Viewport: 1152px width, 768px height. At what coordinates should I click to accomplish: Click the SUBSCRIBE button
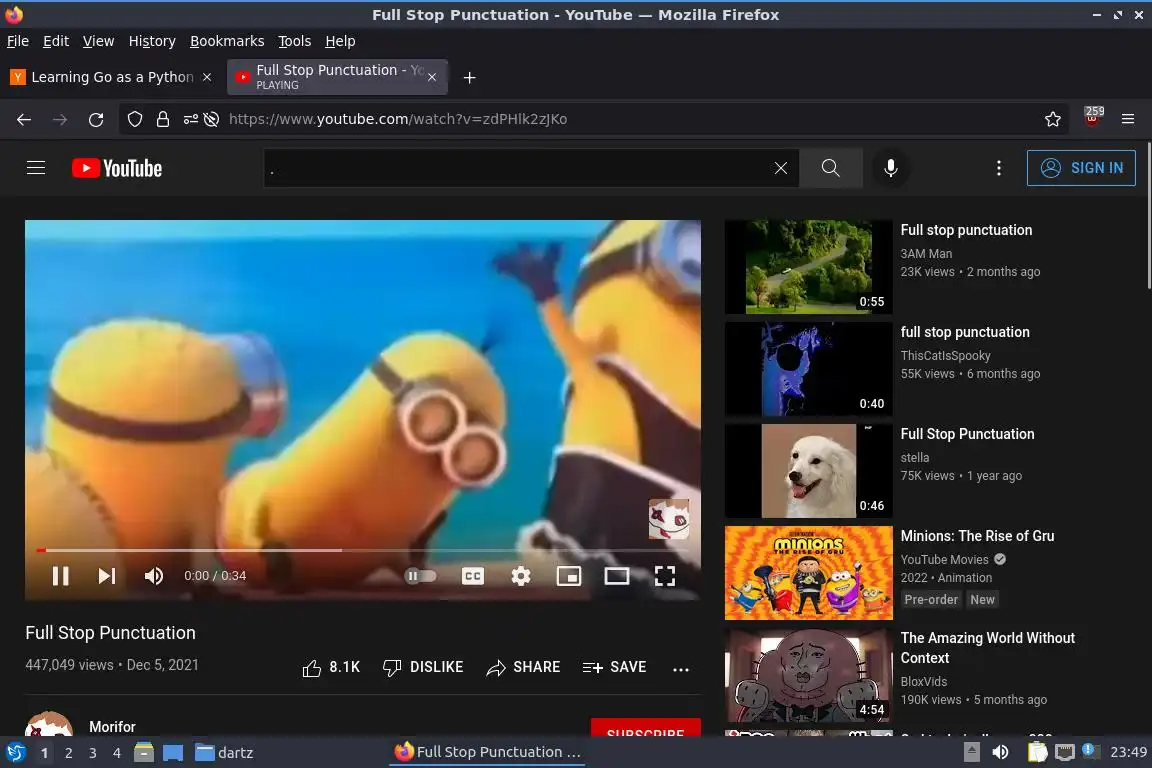click(646, 728)
